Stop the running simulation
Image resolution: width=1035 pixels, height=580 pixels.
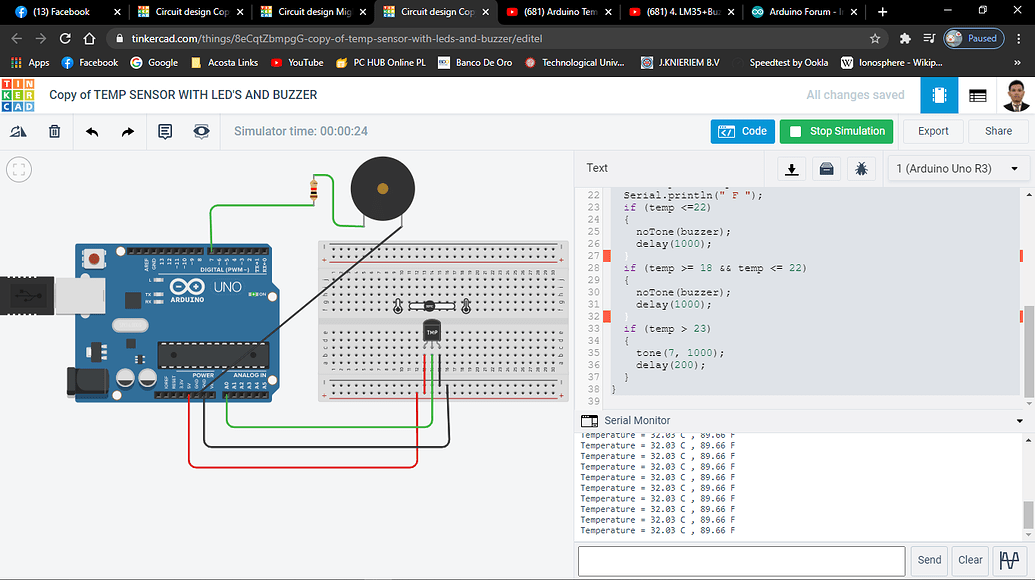836,131
